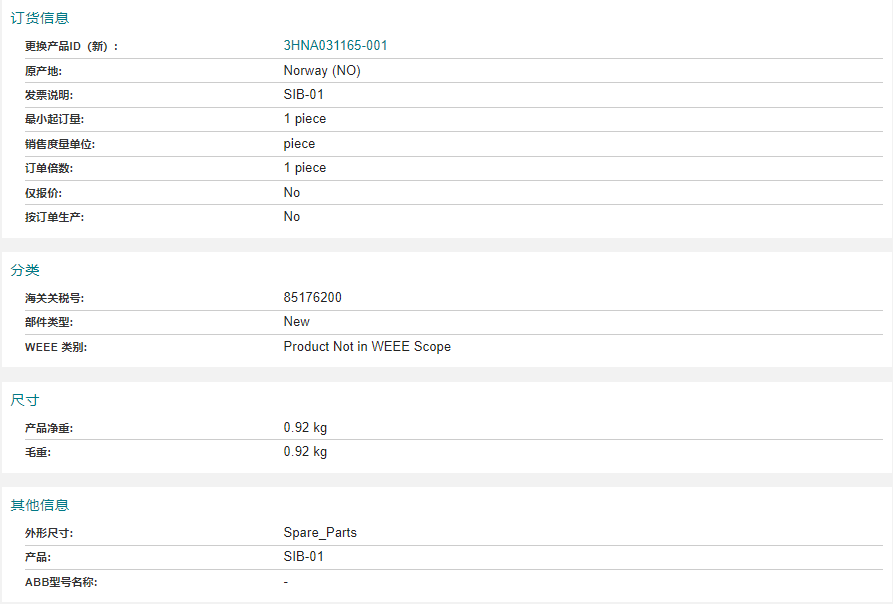Image resolution: width=893 pixels, height=604 pixels.
Task: Click the 按订单生产 No value
Action: tap(292, 216)
